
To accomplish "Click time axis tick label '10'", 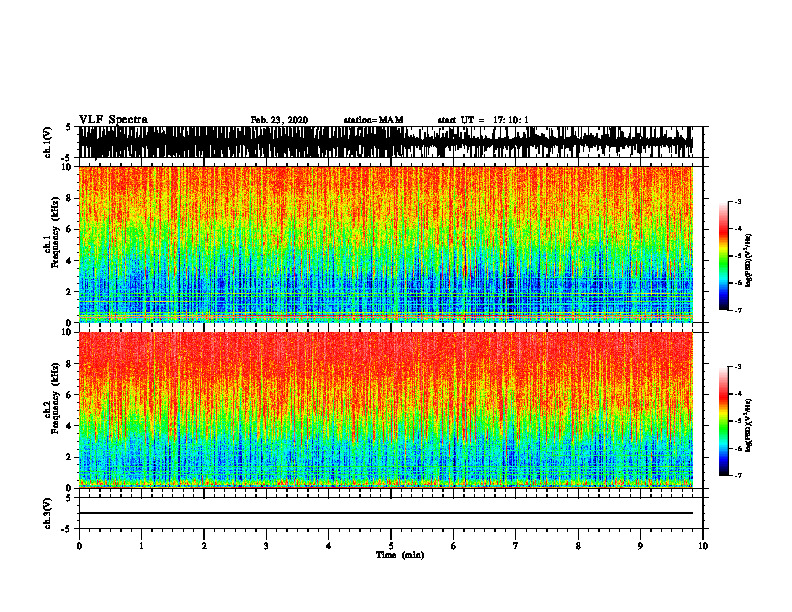I will (x=703, y=546).
